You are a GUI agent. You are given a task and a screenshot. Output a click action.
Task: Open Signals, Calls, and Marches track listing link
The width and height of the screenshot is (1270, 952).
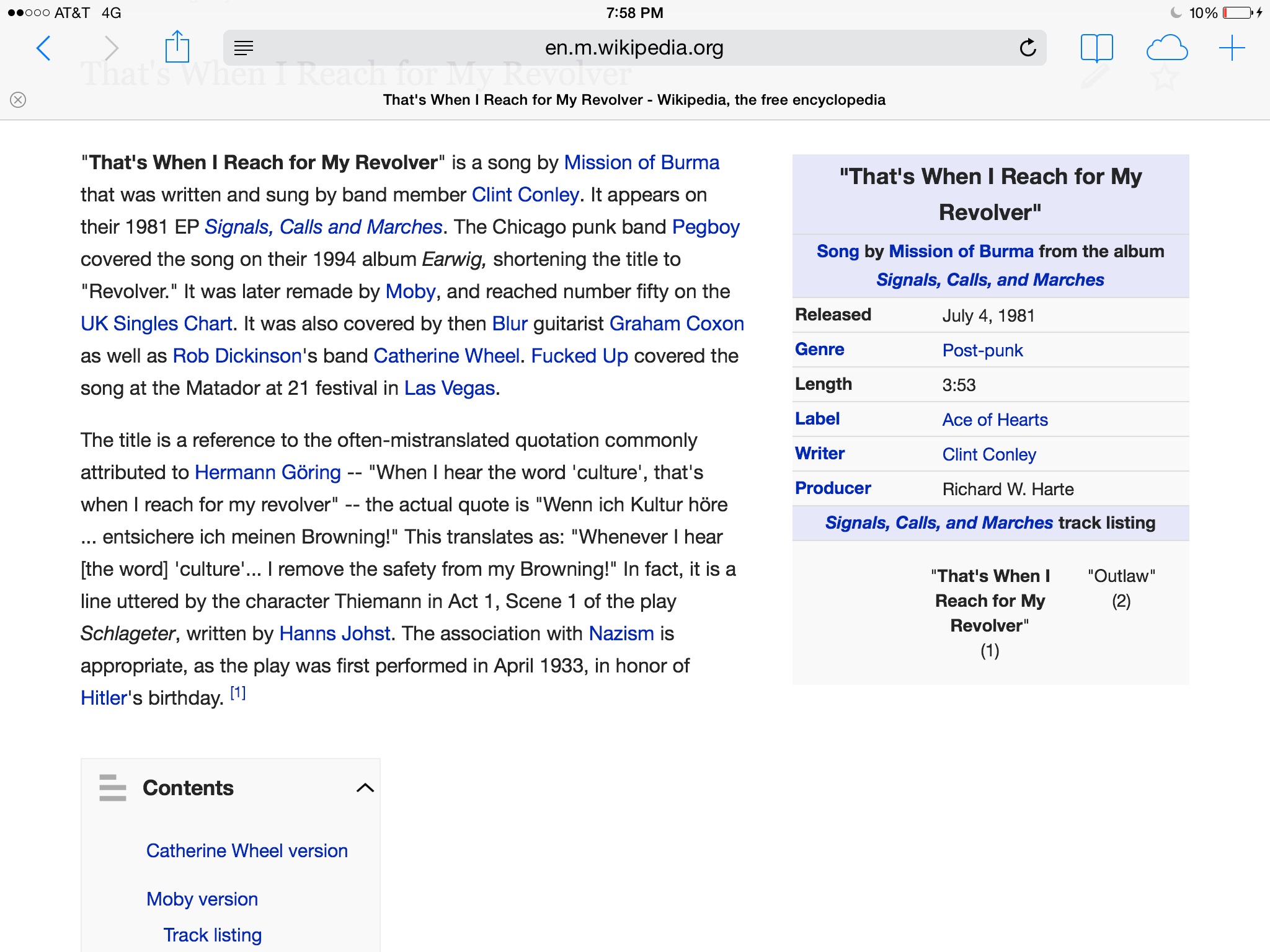(x=939, y=522)
